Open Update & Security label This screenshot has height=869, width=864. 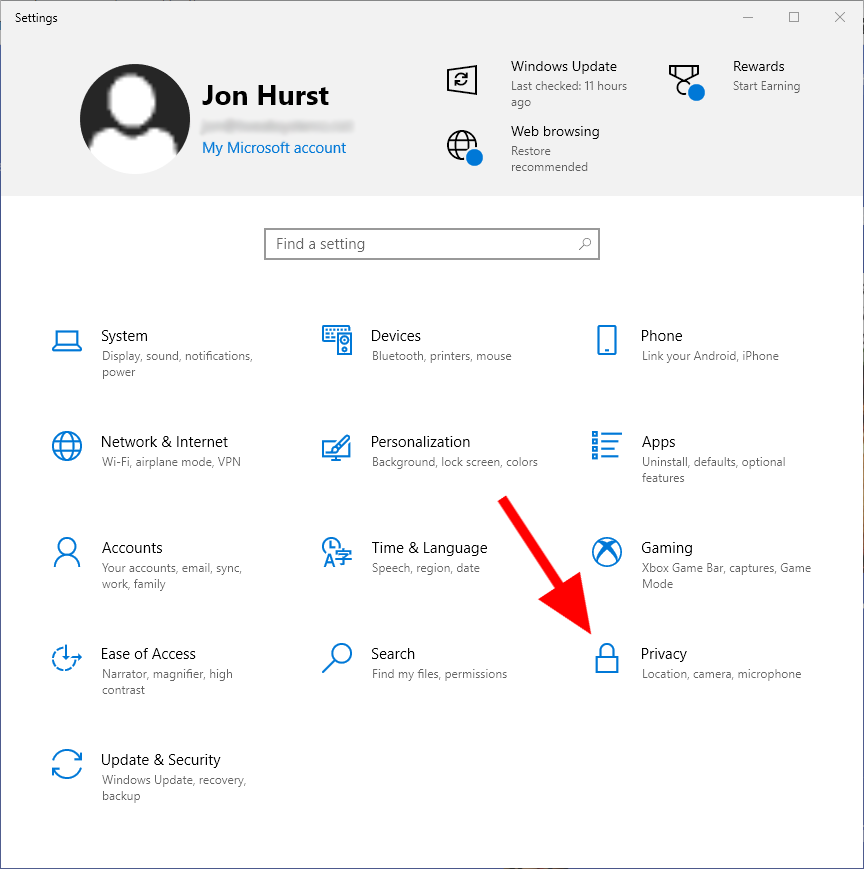[x=161, y=760]
